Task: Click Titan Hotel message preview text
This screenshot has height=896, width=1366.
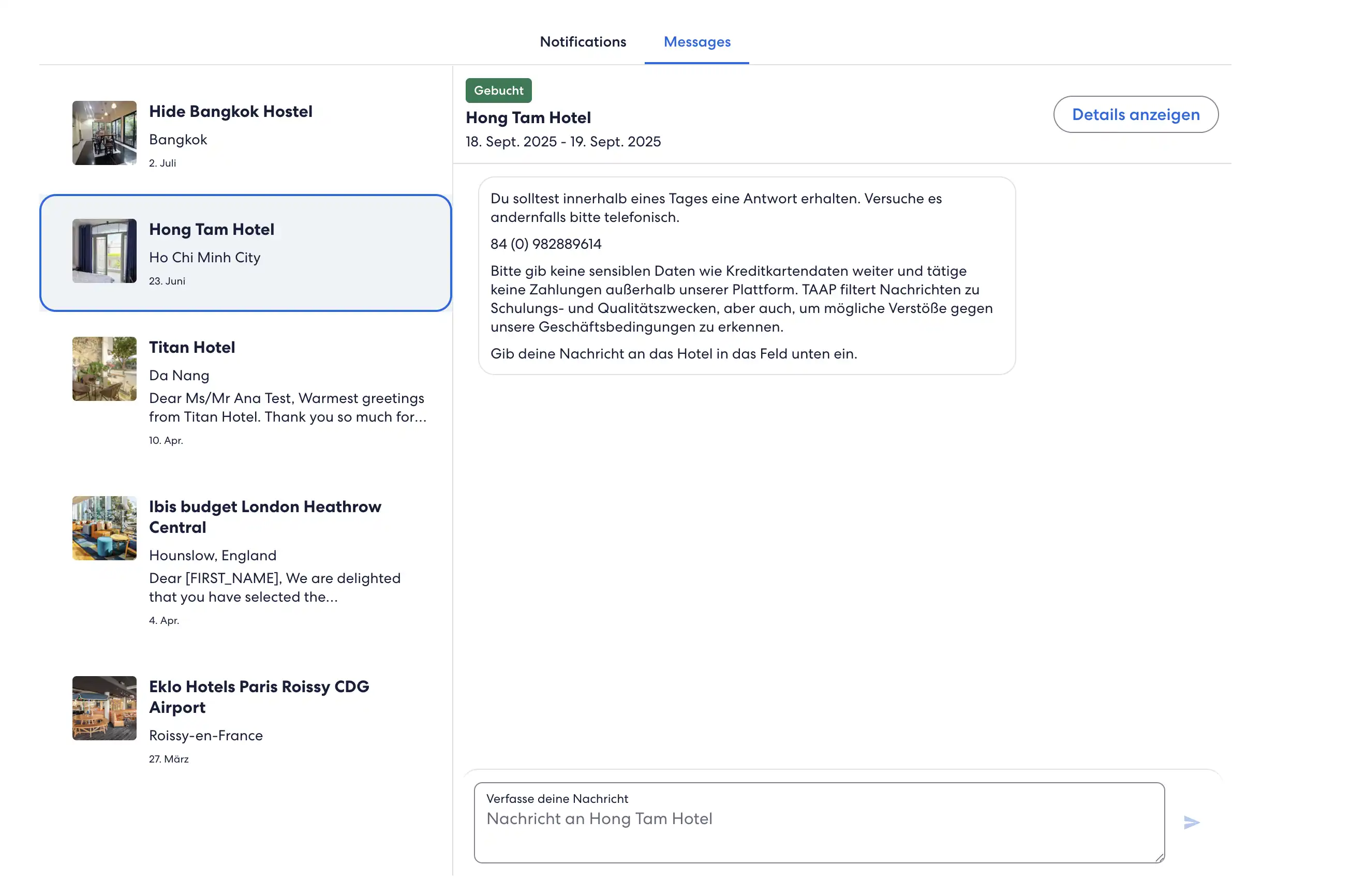Action: (x=287, y=408)
